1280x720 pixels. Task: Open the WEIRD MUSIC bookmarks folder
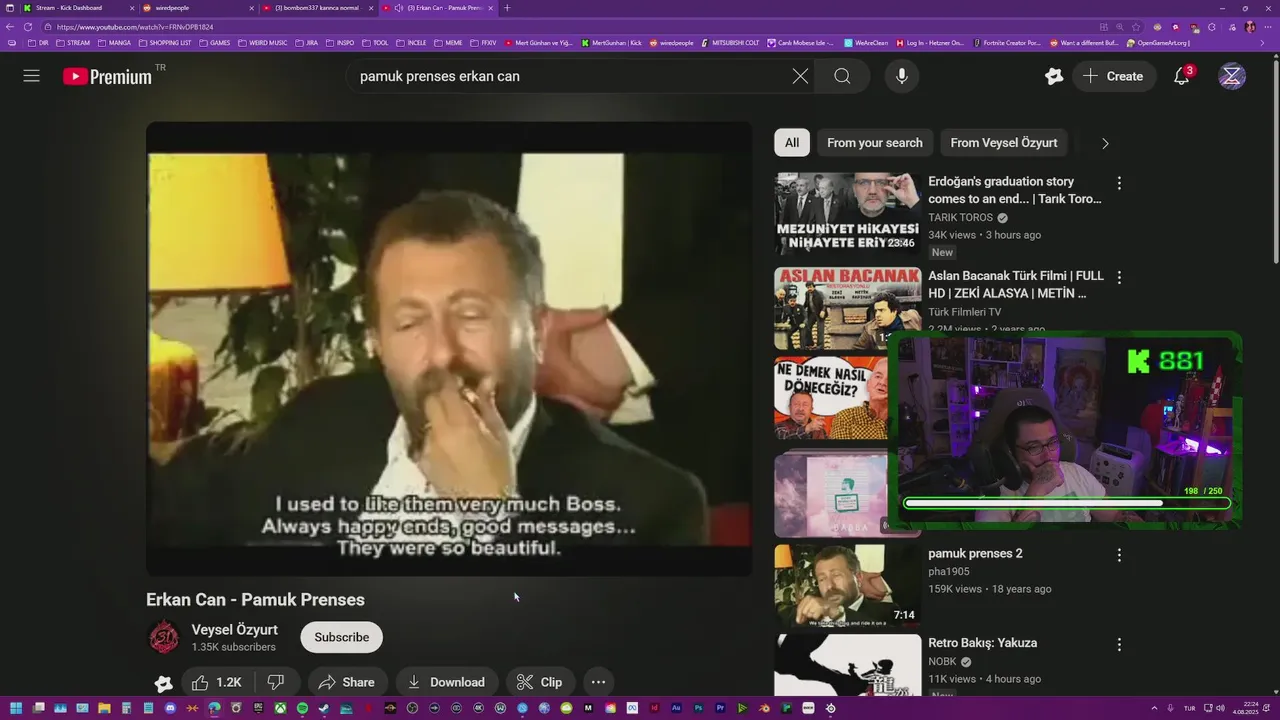click(263, 43)
